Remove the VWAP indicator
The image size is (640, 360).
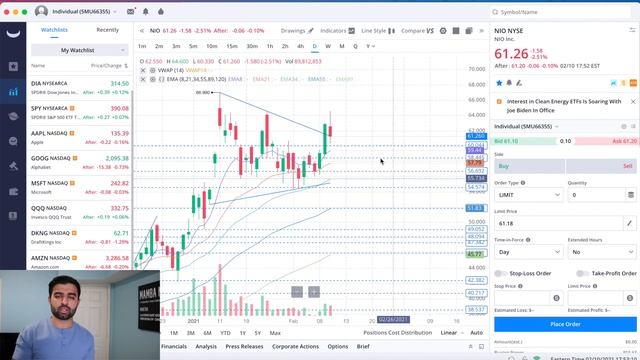(x=143, y=70)
